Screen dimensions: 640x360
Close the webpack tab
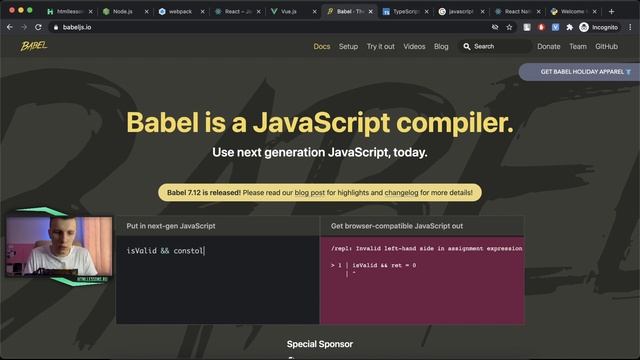pos(202,12)
